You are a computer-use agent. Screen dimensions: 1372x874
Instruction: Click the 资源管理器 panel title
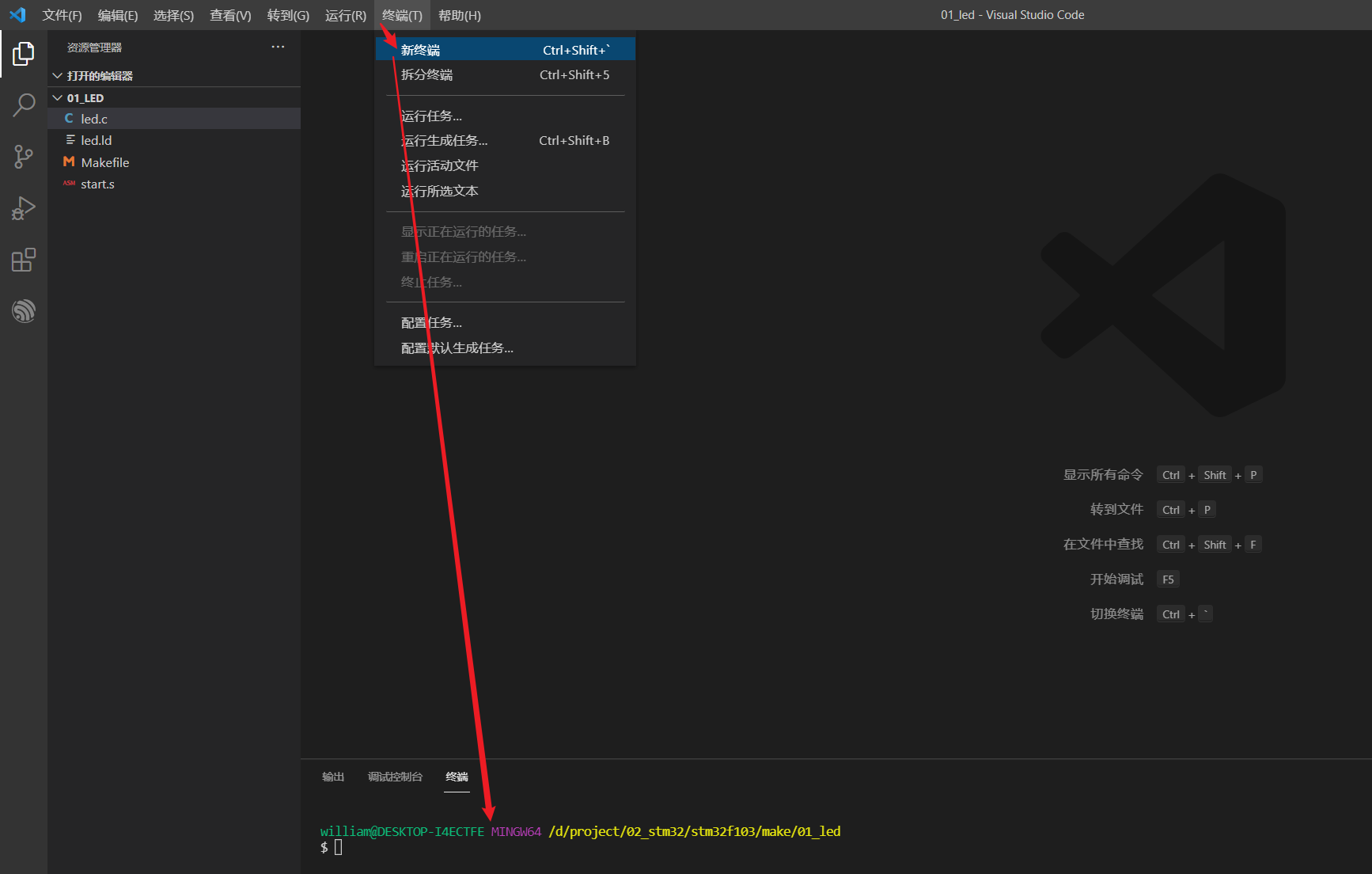(x=94, y=47)
